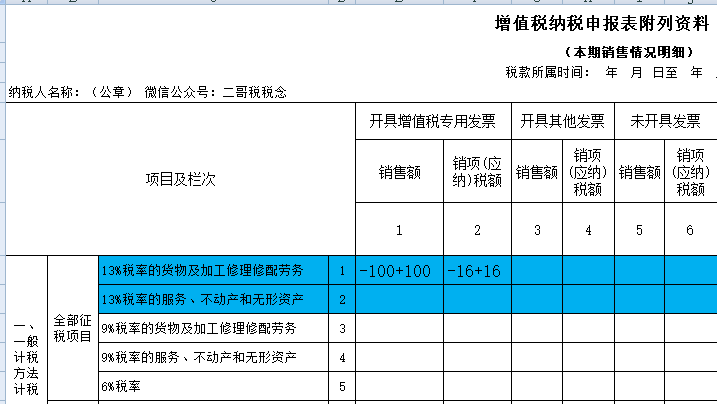Image resolution: width=717 pixels, height=404 pixels.
Task: Select the 项目及栏次 merged header cell
Action: [180, 179]
